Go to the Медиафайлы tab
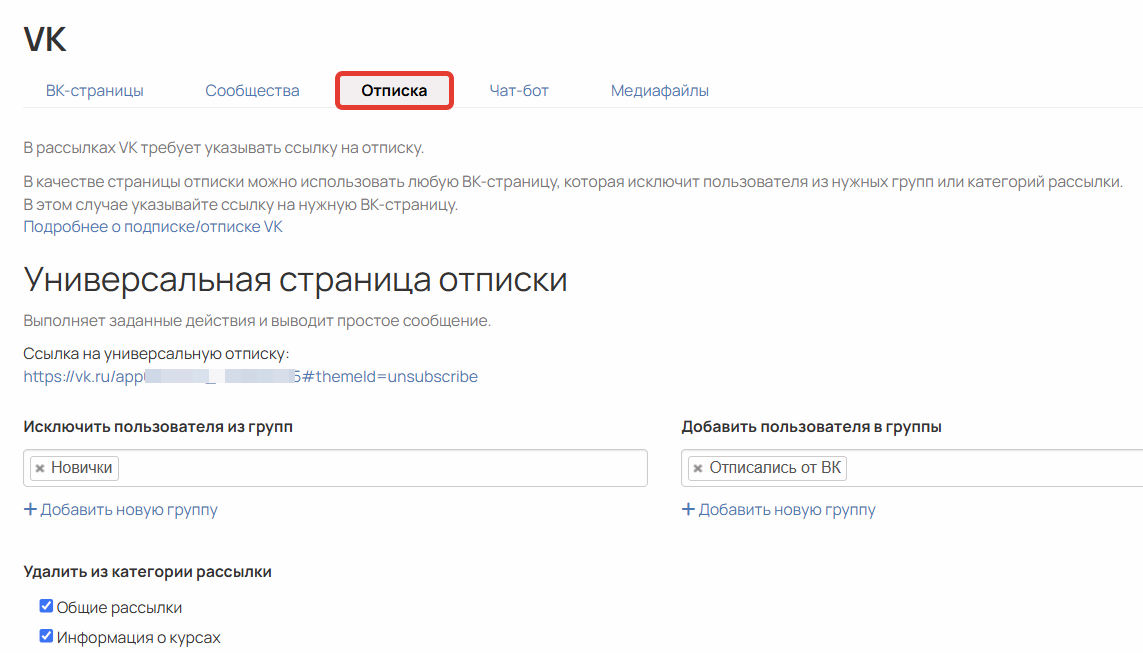 click(660, 90)
